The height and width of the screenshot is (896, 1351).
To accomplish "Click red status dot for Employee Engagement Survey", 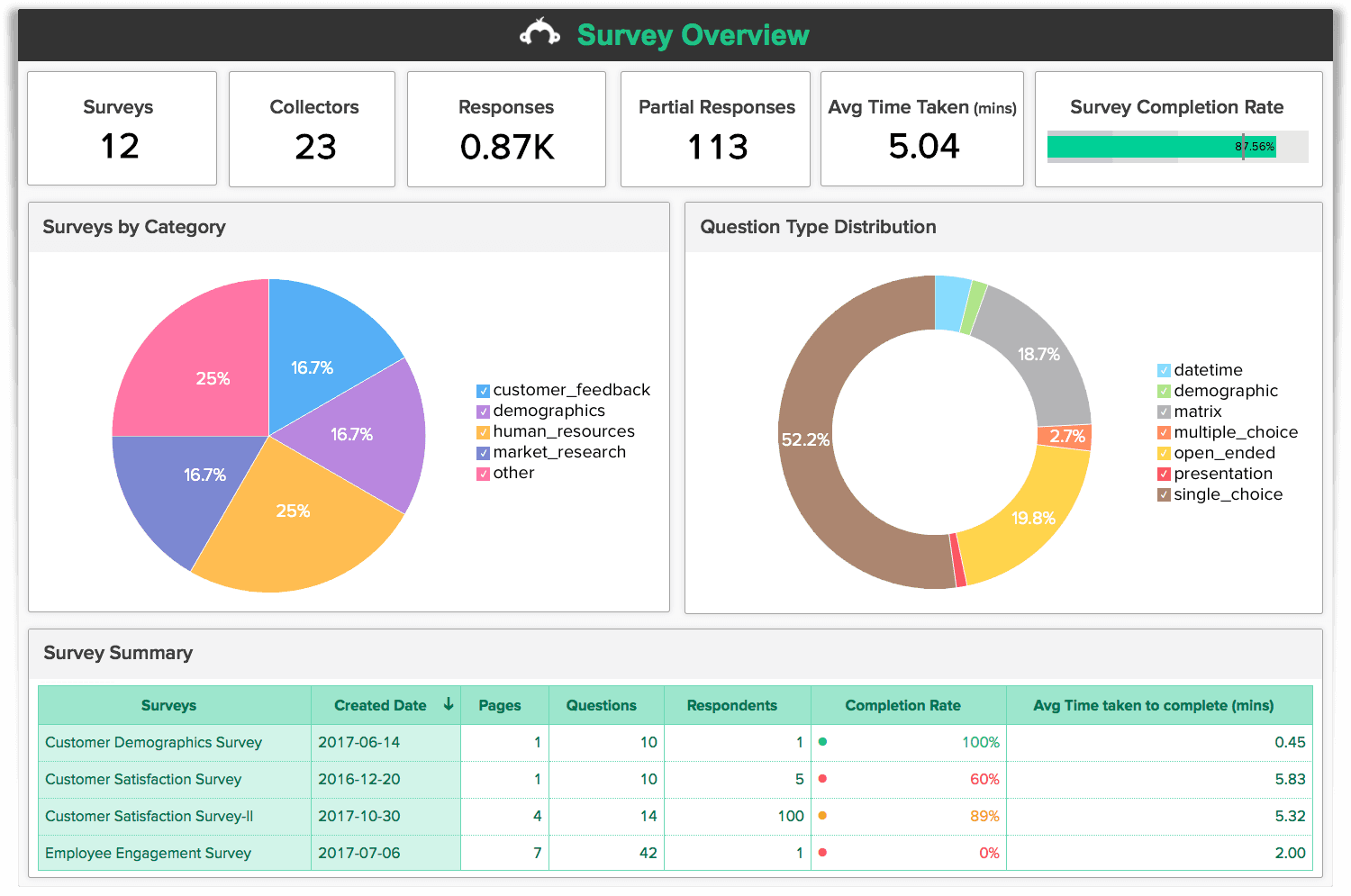I will point(823,853).
